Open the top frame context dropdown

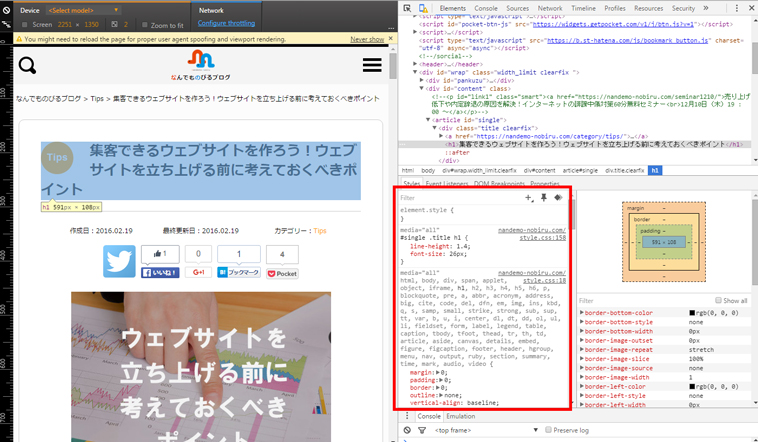[486, 430]
